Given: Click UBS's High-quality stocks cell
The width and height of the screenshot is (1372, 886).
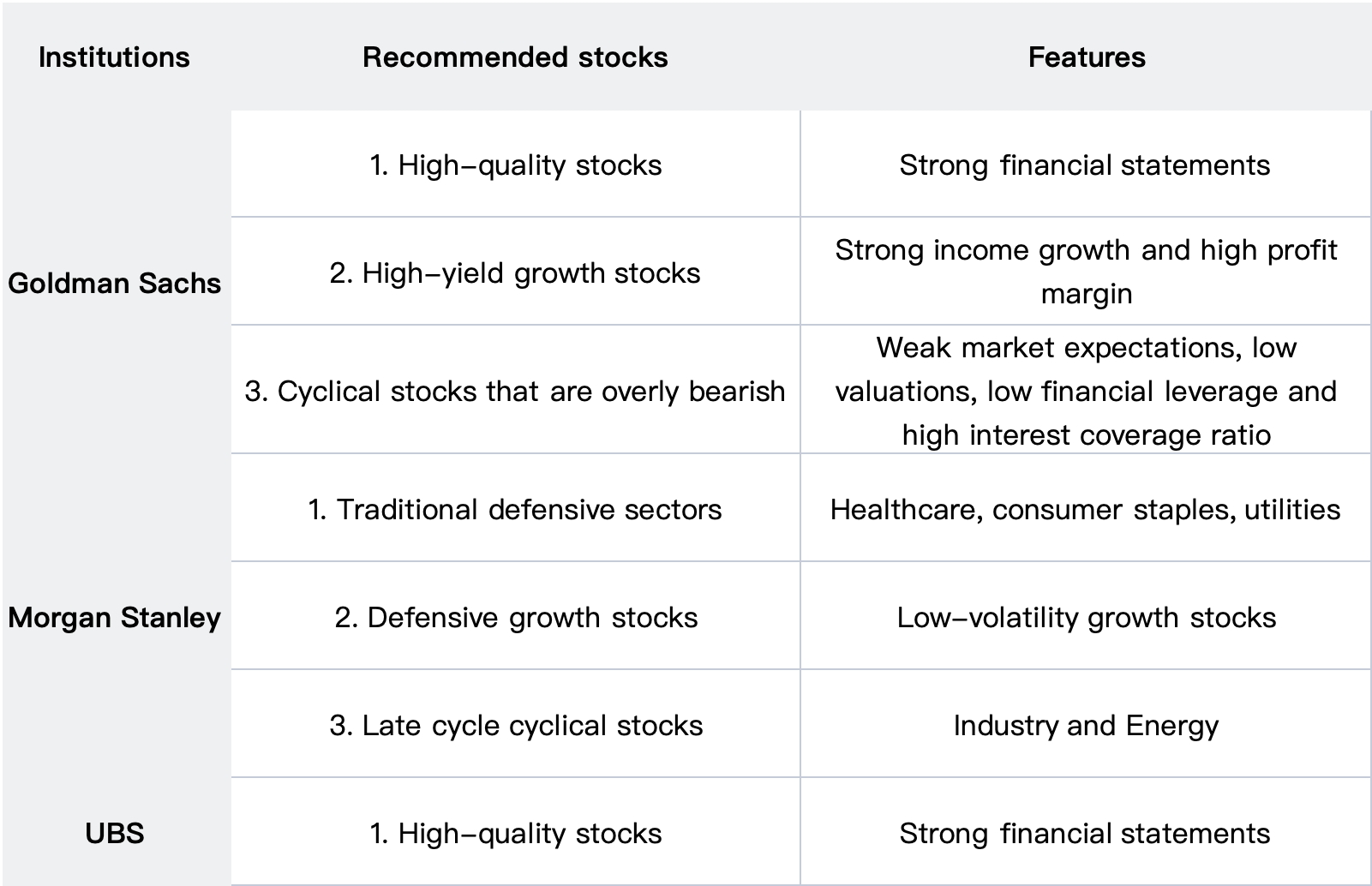Looking at the screenshot, I should click(x=515, y=833).
